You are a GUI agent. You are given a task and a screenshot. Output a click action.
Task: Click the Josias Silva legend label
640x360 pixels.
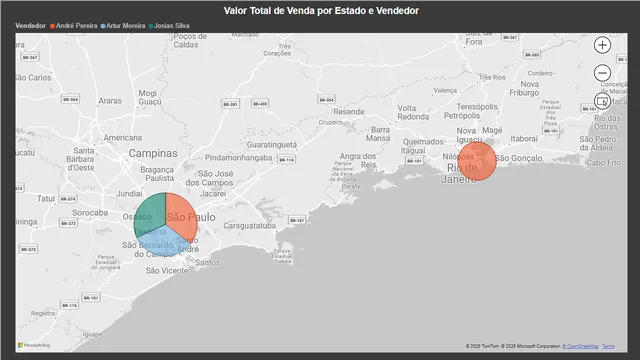pos(172,26)
